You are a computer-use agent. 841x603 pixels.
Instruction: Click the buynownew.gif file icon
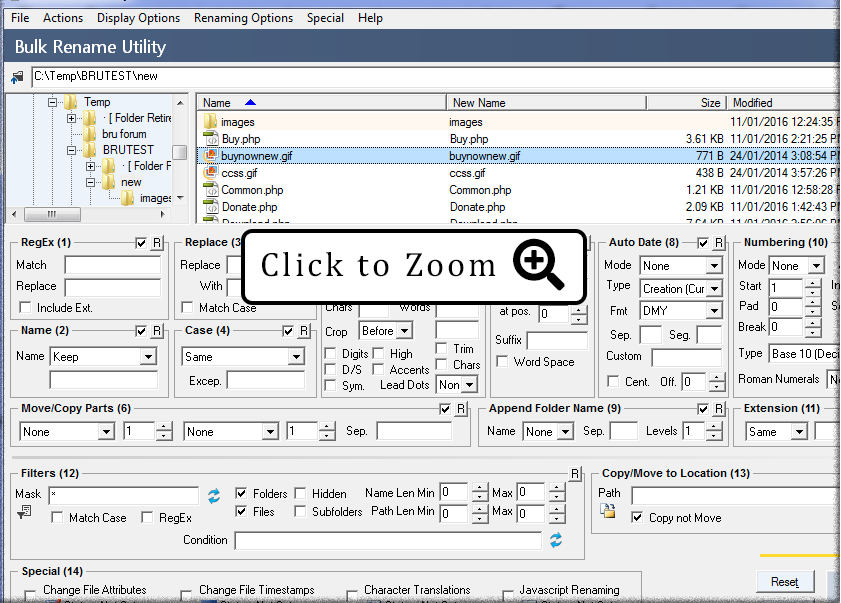pyautogui.click(x=210, y=156)
